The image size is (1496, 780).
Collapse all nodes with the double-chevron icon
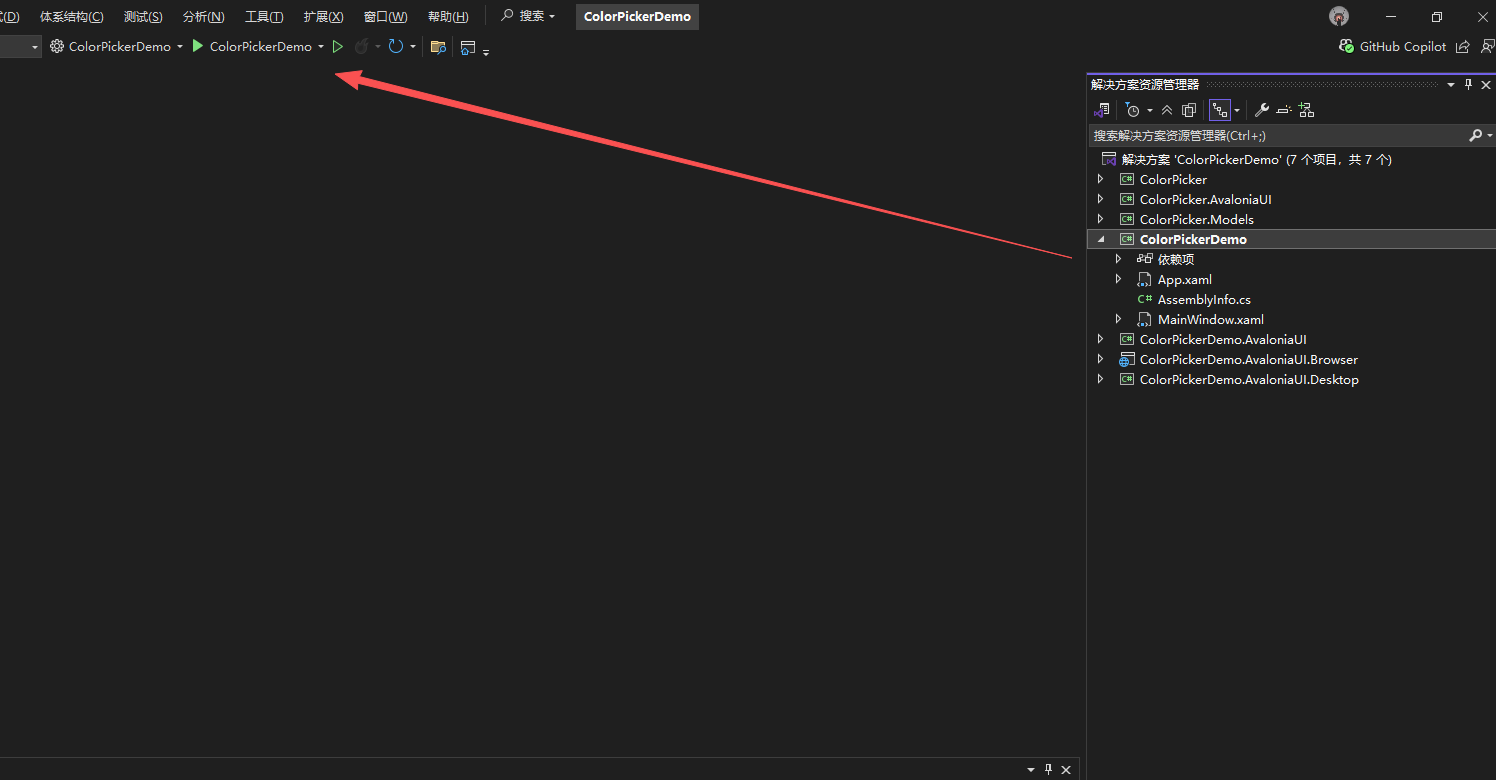(1167, 110)
